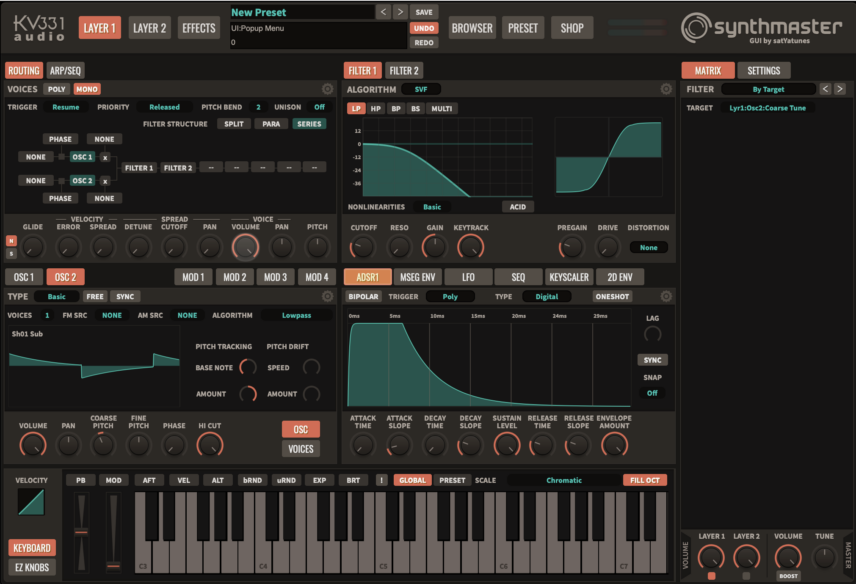
Task: Select HP filter type
Action: [x=376, y=109]
